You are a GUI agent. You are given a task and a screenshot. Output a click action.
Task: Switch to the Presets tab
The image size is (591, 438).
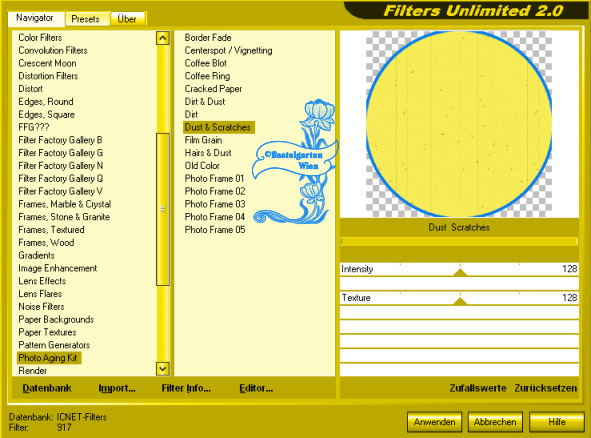click(86, 19)
